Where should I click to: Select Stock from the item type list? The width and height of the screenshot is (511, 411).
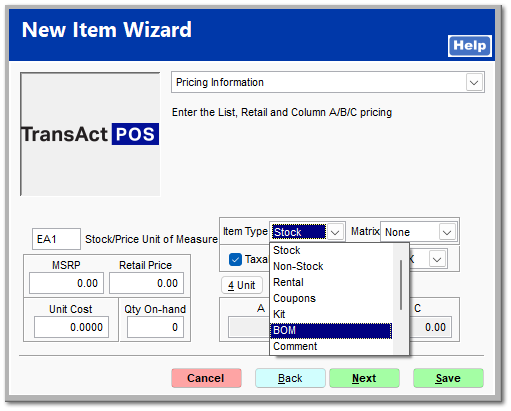331,250
